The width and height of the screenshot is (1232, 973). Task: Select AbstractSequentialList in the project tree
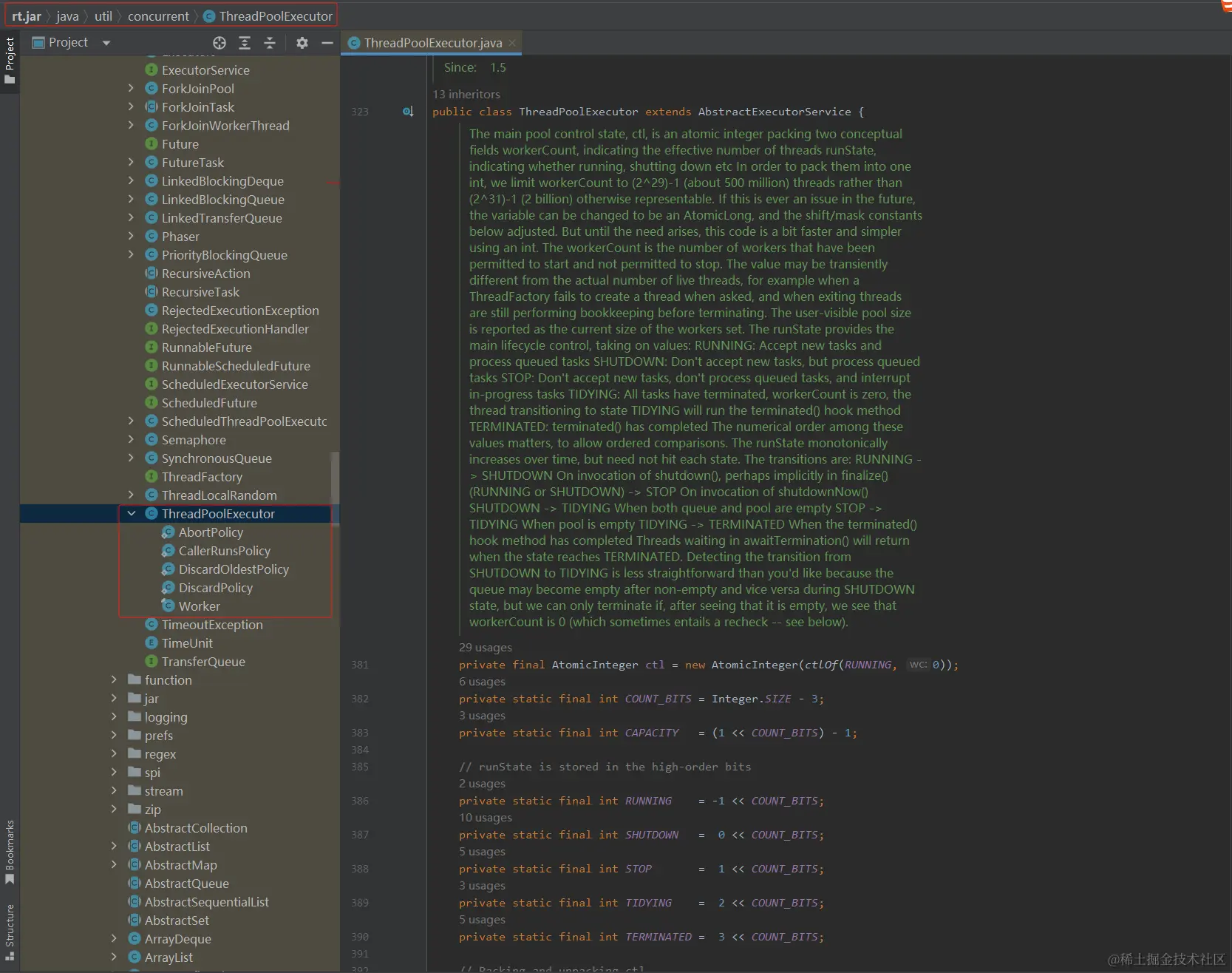(x=207, y=901)
